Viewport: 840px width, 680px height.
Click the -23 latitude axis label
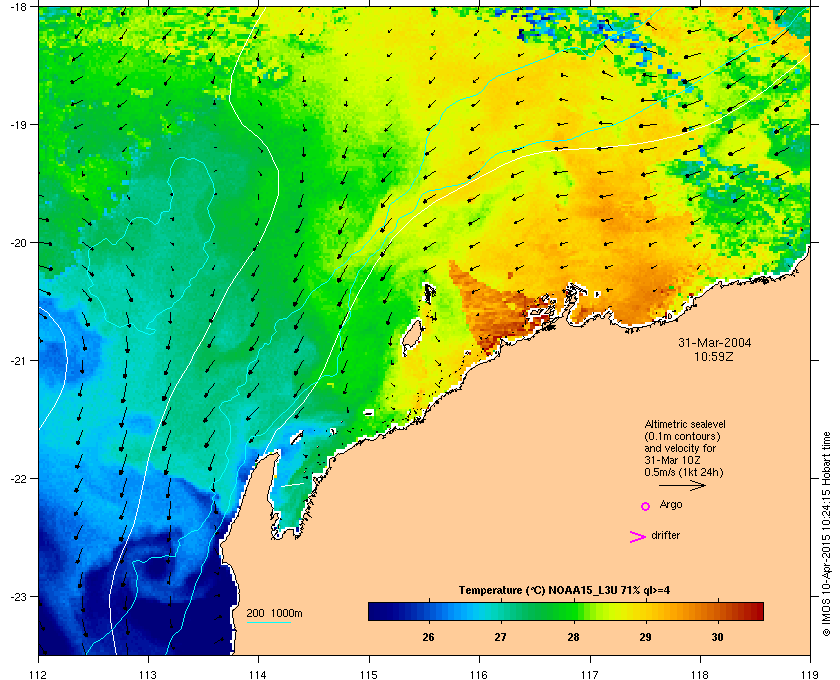pyautogui.click(x=20, y=596)
